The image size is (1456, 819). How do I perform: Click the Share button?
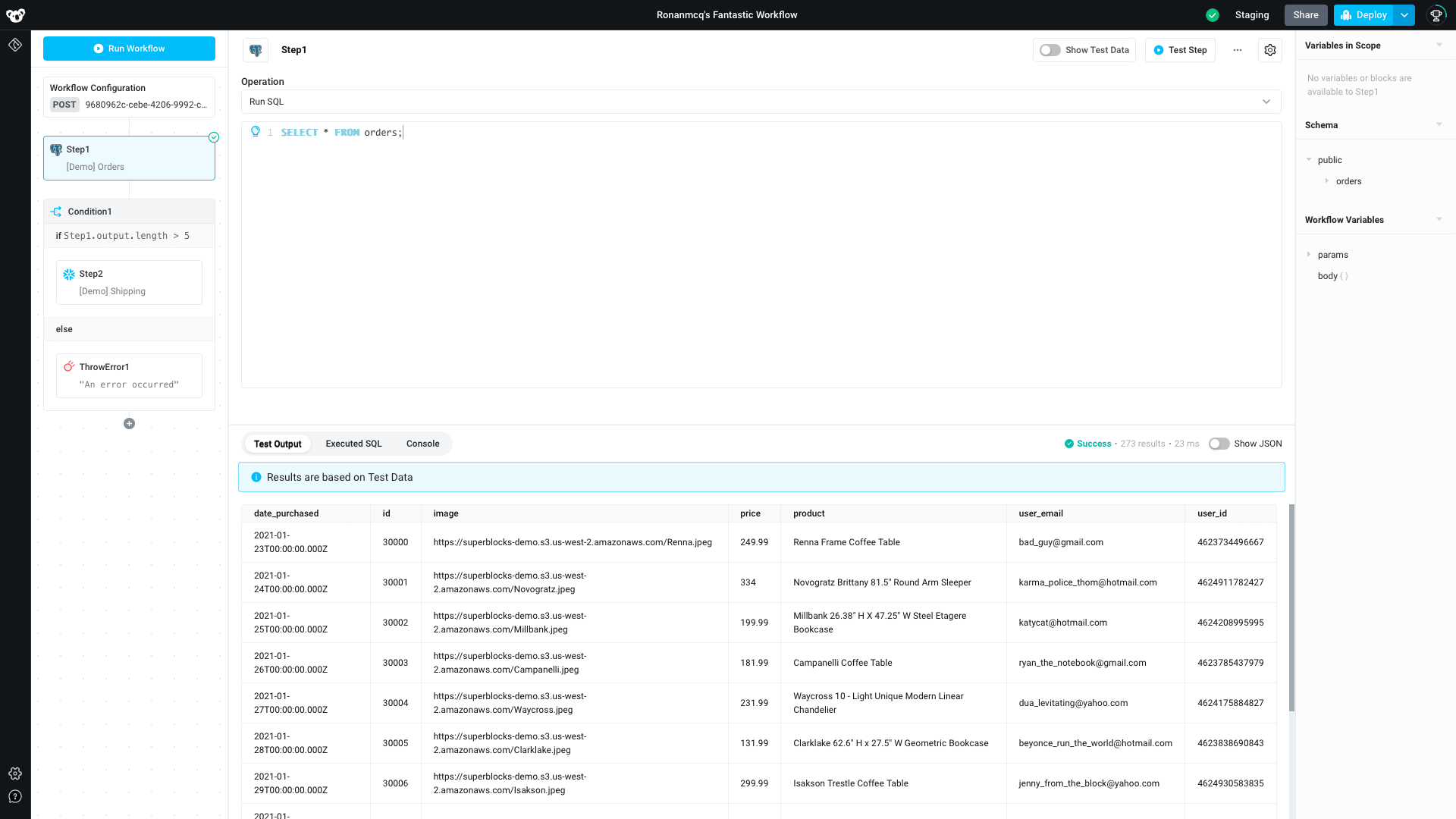click(1306, 15)
